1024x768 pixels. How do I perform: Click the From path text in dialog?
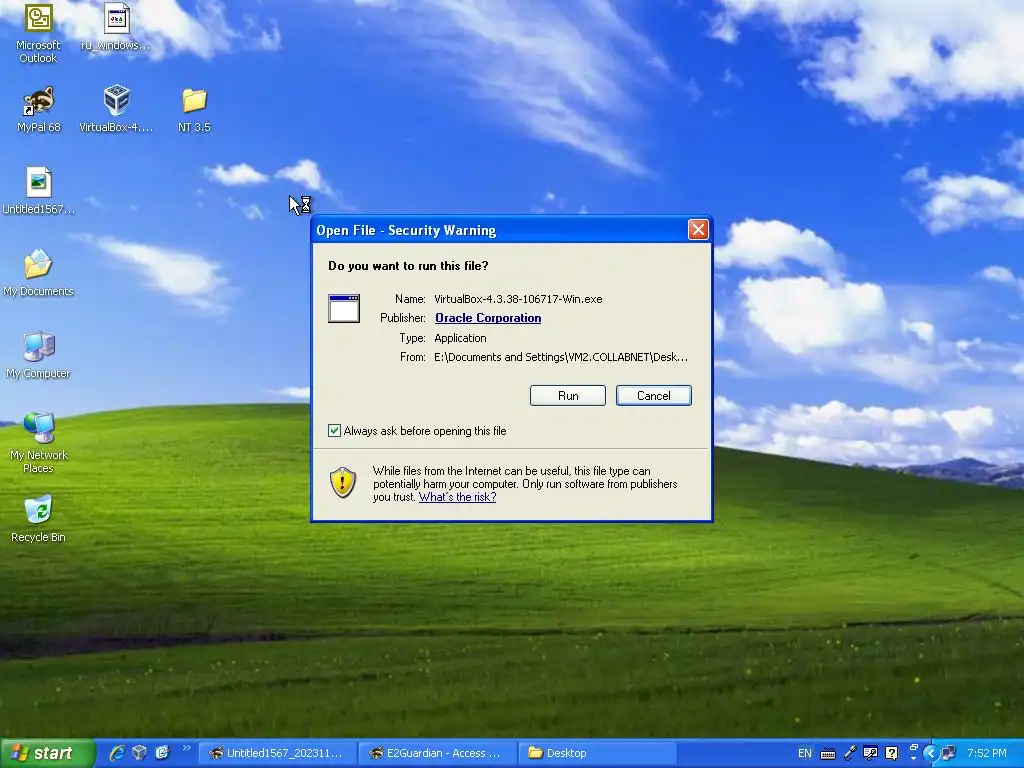point(560,357)
